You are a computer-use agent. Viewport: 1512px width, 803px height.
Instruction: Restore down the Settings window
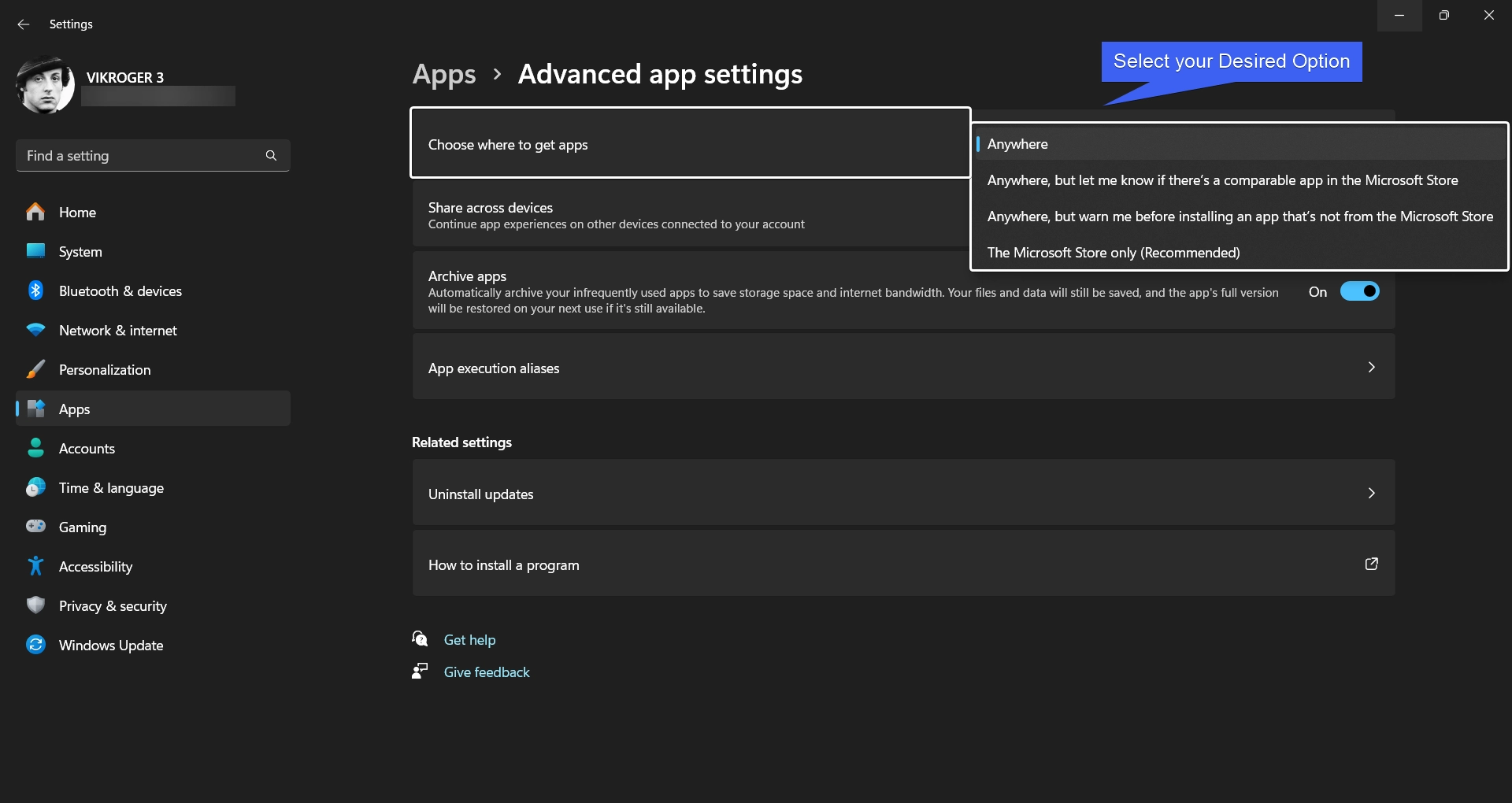tap(1444, 16)
